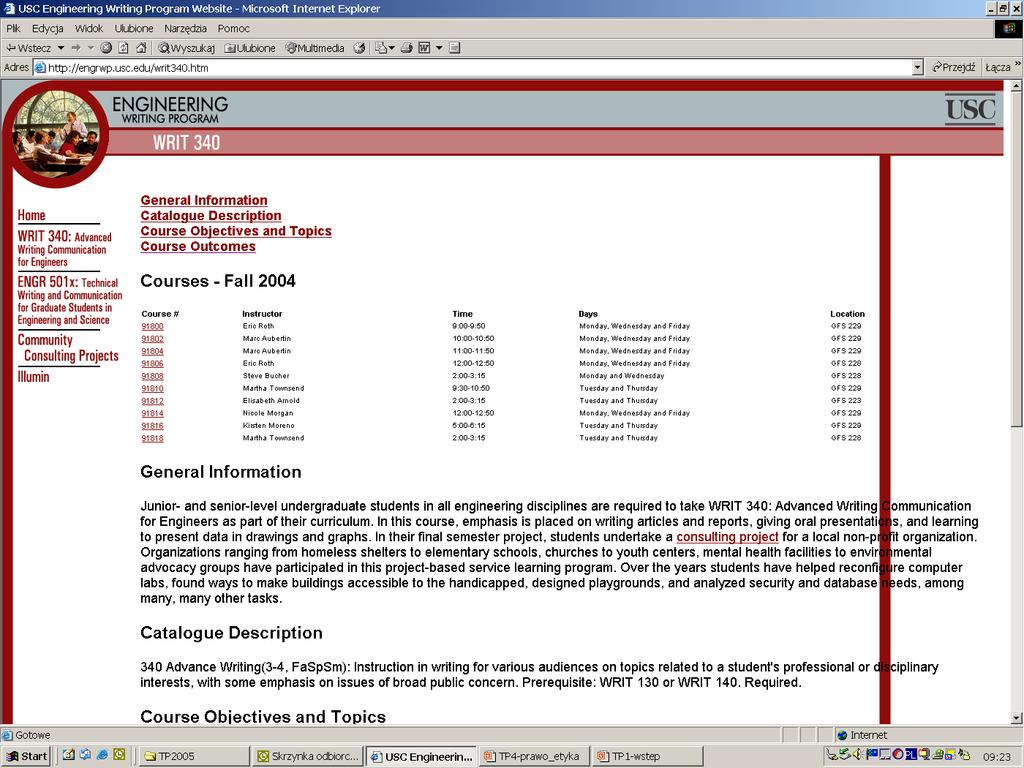Open WRIT 340 sidebar link
The image size is (1024, 768).
coord(64,248)
